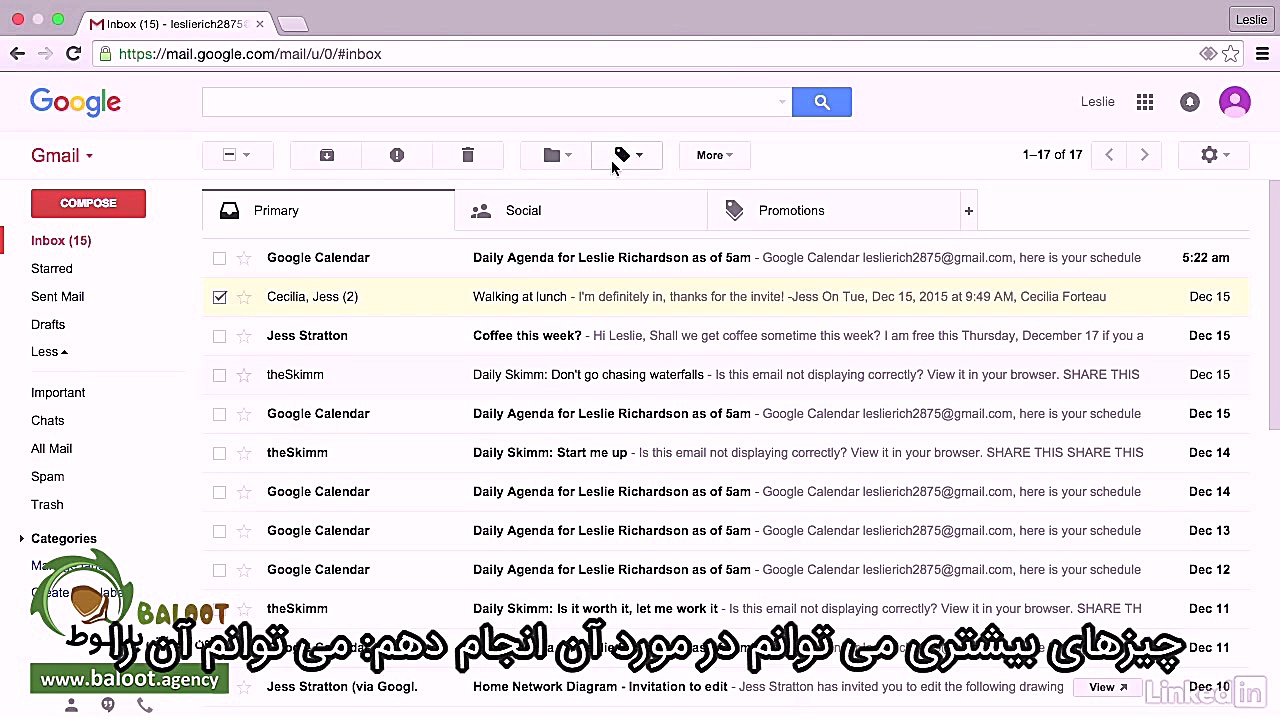Viewport: 1280px width, 720px height.
Task: Delete the selected email
Action: click(x=467, y=155)
